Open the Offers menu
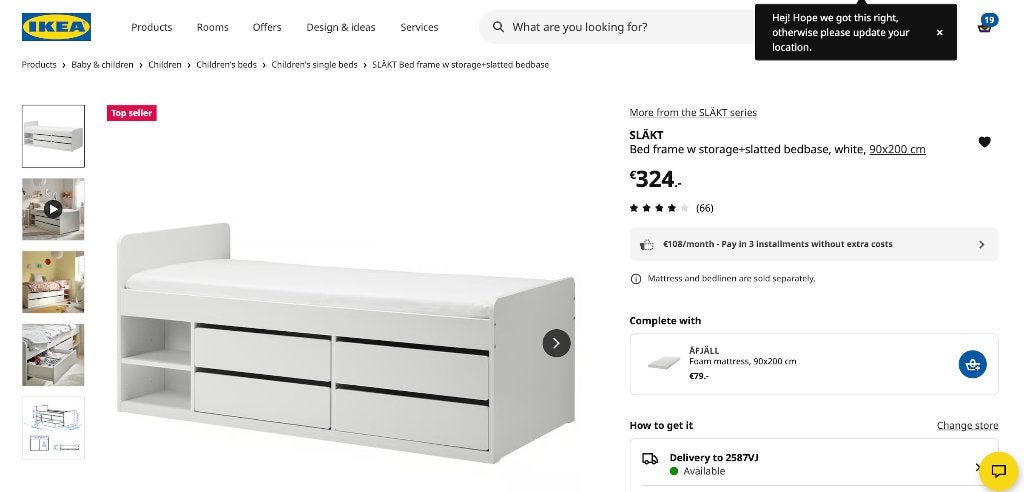 coord(267,27)
